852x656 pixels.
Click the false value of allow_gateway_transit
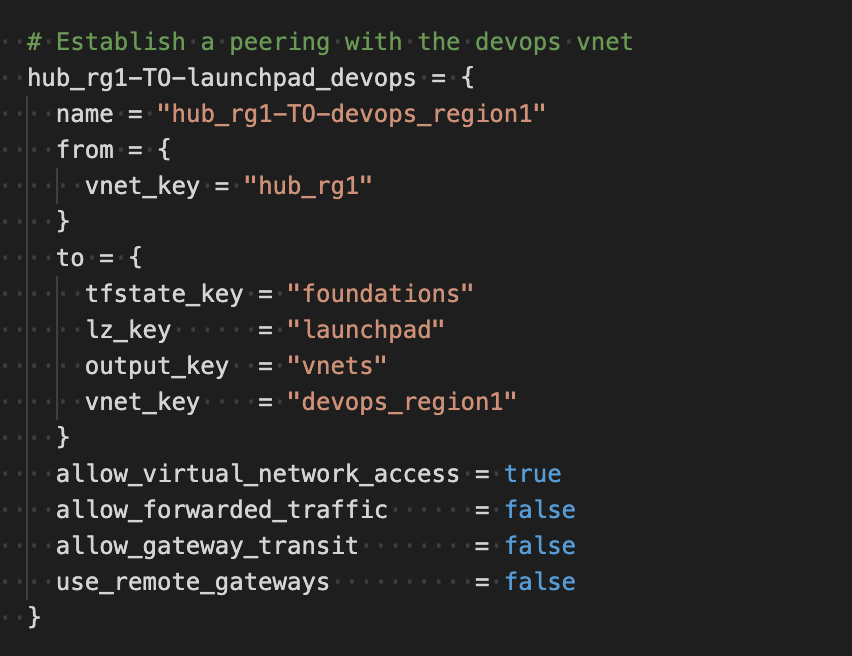pos(540,546)
